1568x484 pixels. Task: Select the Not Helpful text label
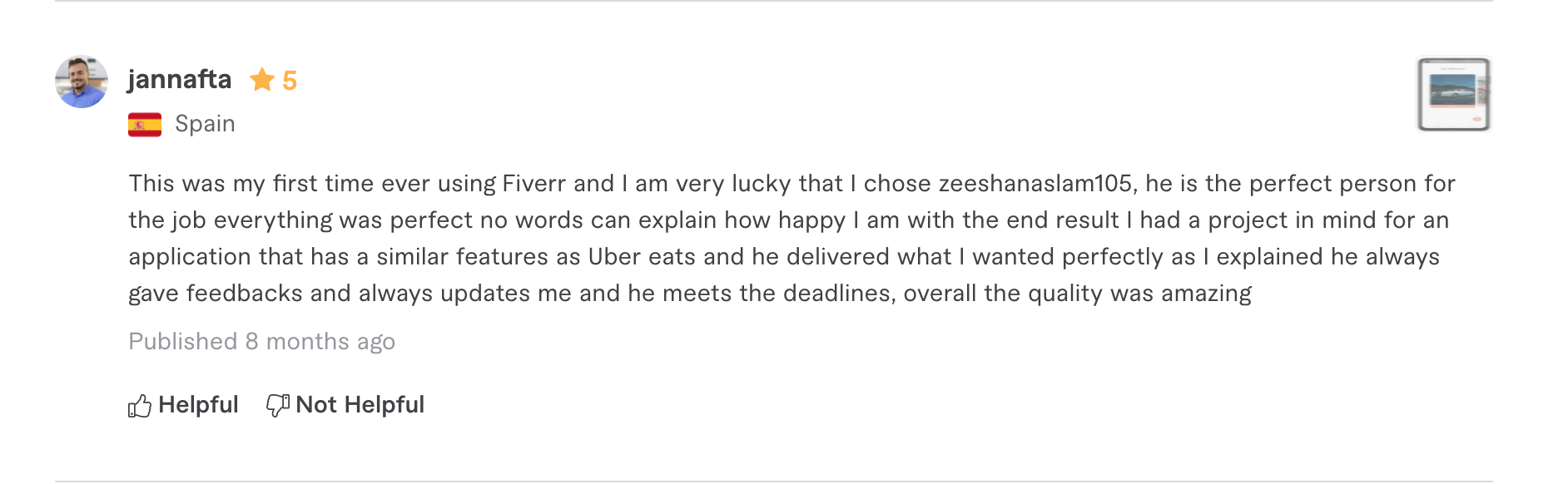click(x=360, y=405)
